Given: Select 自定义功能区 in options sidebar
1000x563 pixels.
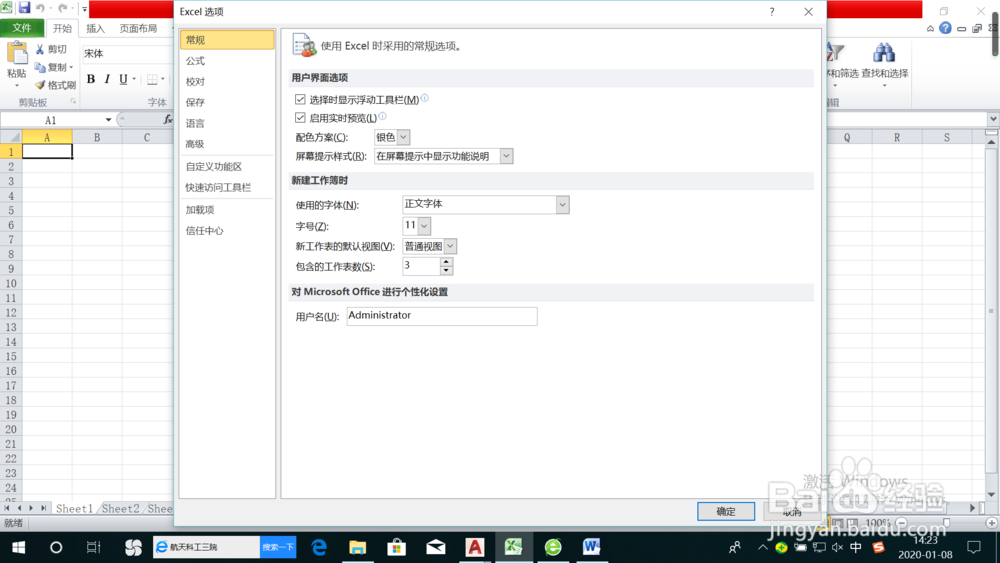Looking at the screenshot, I should coord(227,167).
